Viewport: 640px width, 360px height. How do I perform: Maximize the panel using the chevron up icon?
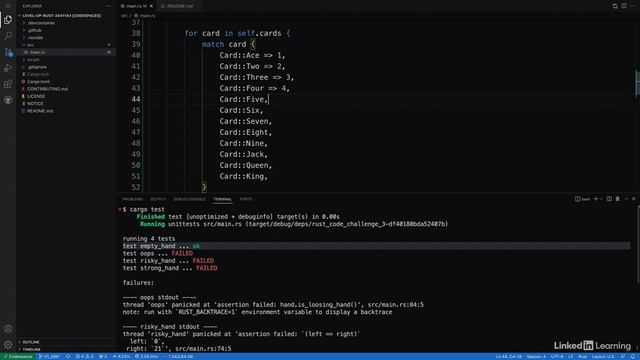pyautogui.click(x=626, y=199)
